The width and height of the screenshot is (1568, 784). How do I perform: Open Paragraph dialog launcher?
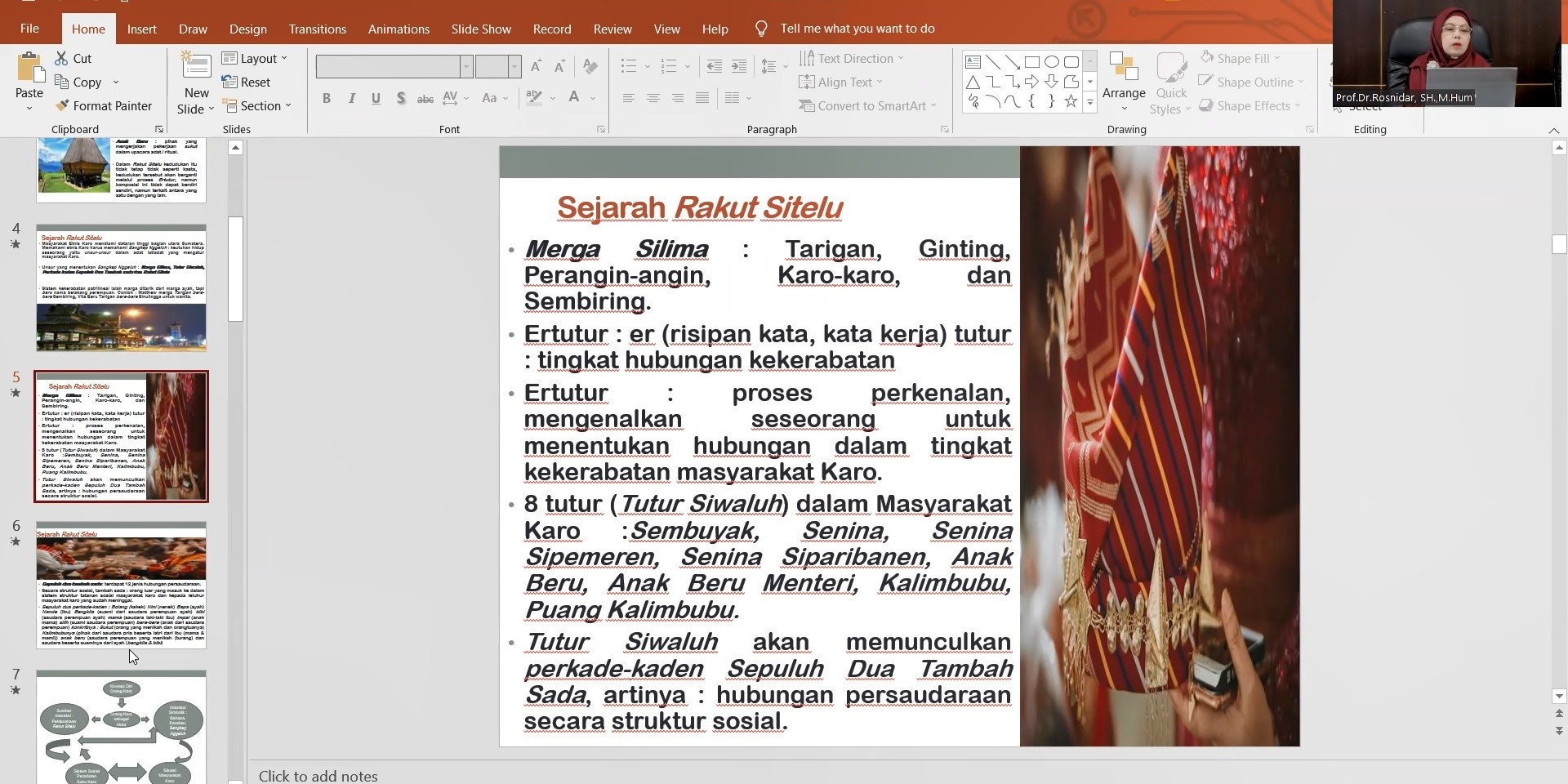pos(945,129)
